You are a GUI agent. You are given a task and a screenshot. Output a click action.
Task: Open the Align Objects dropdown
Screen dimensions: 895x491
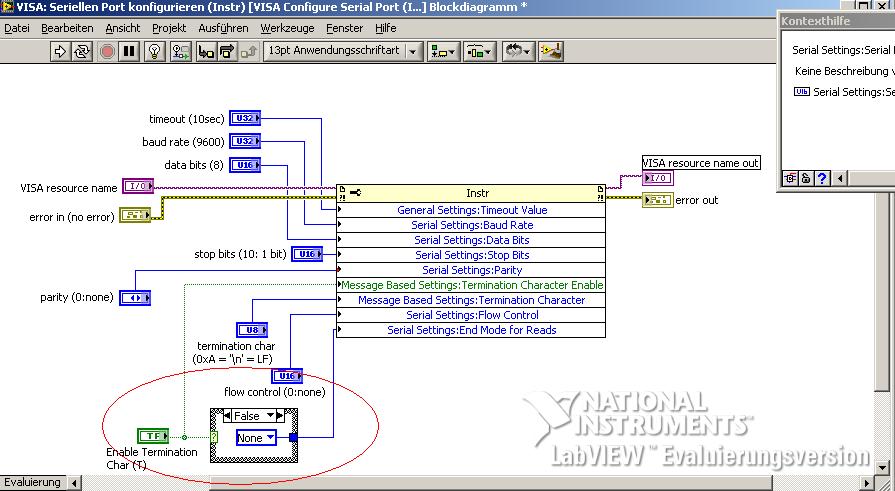pyautogui.click(x=443, y=51)
